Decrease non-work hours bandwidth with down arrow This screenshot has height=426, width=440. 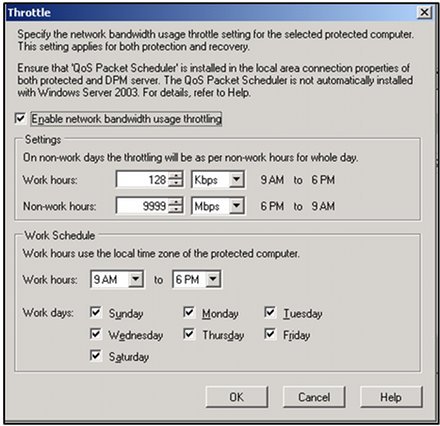[175, 209]
